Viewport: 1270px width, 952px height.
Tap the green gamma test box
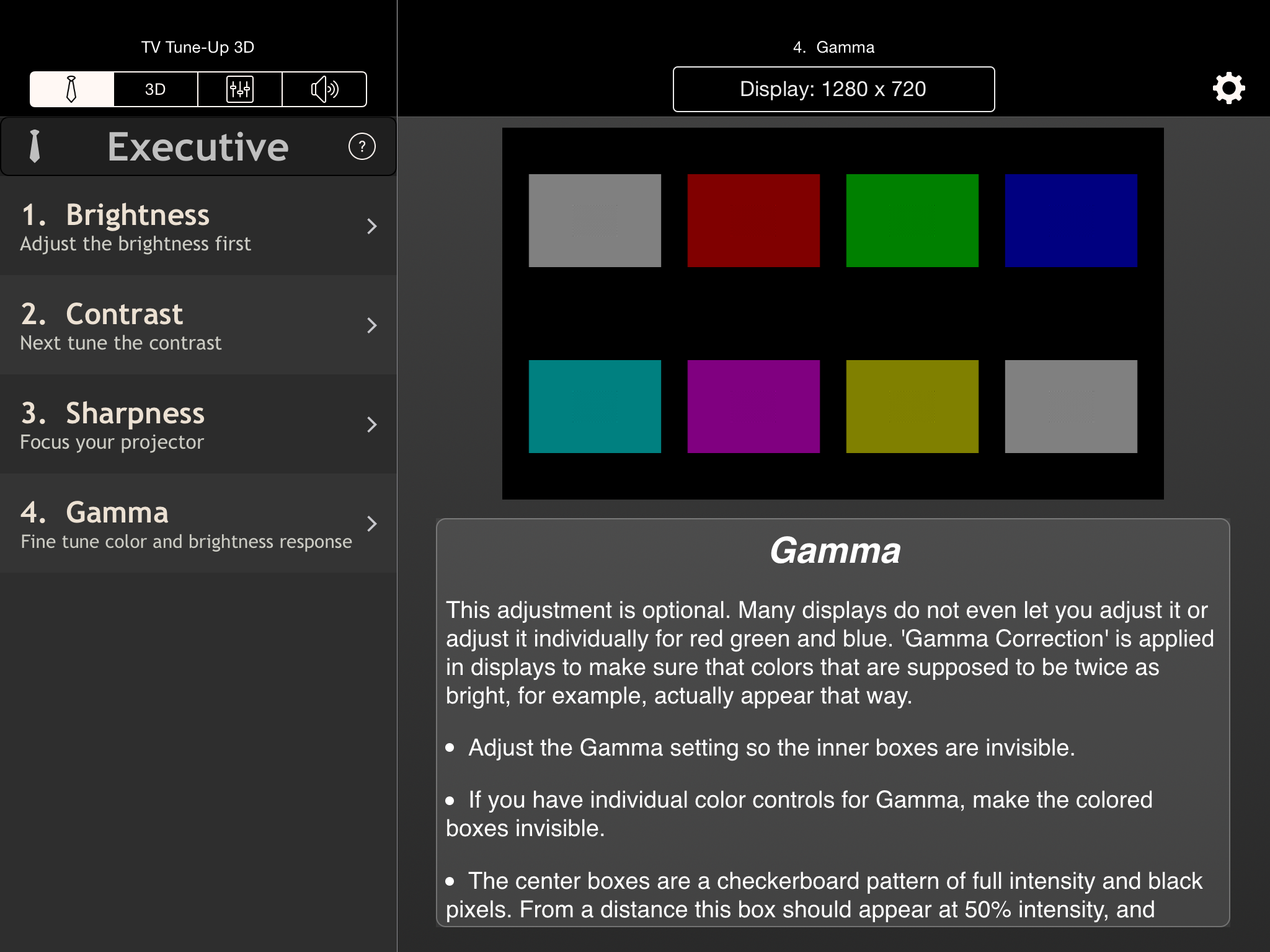pyautogui.click(x=912, y=221)
